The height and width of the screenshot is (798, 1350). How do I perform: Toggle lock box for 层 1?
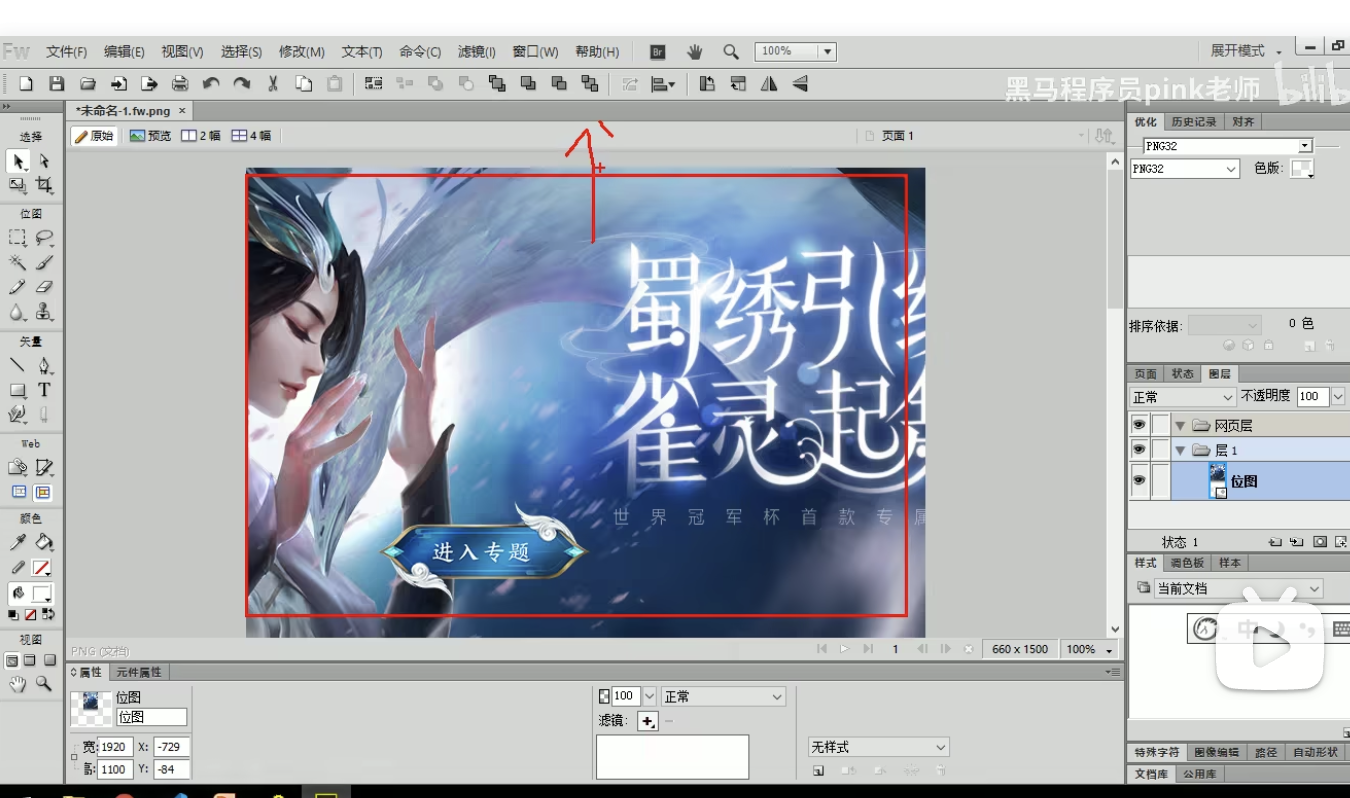click(1161, 450)
